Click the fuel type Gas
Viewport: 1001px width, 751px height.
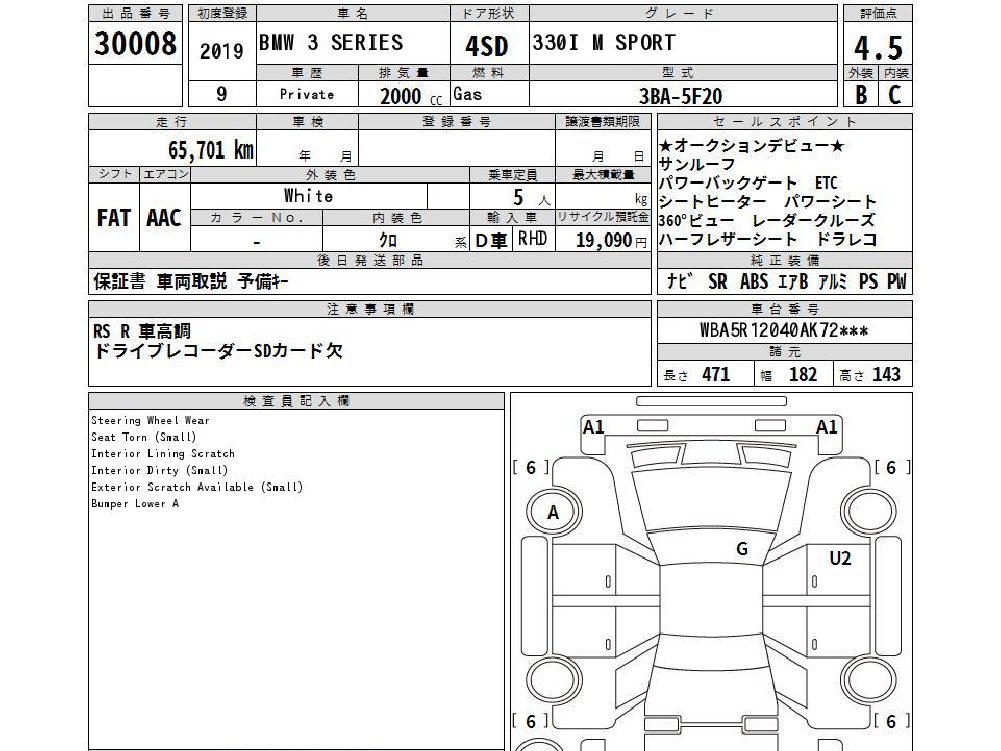[467, 95]
